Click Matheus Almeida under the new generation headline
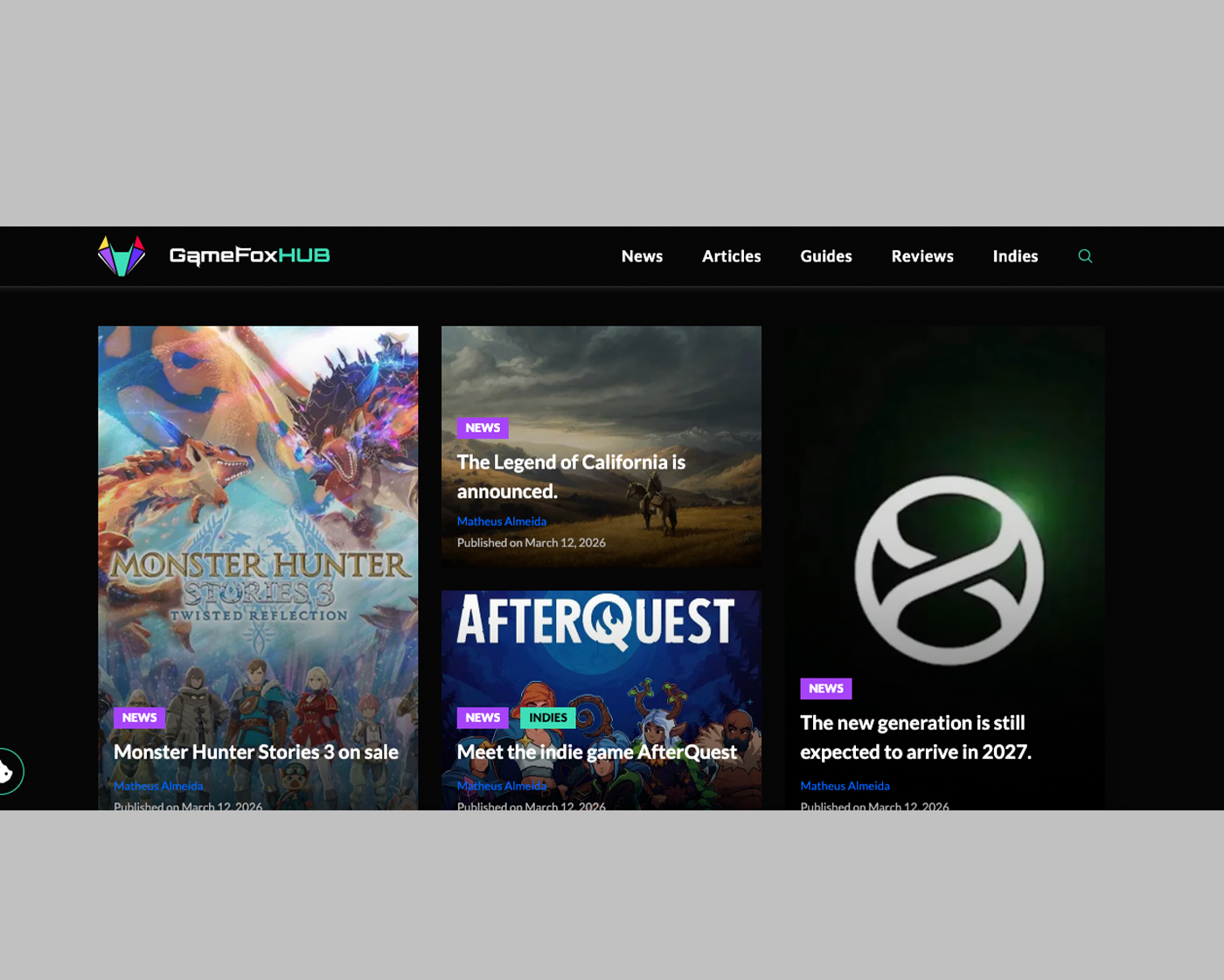Screen dimensions: 1224x980 point(845,786)
